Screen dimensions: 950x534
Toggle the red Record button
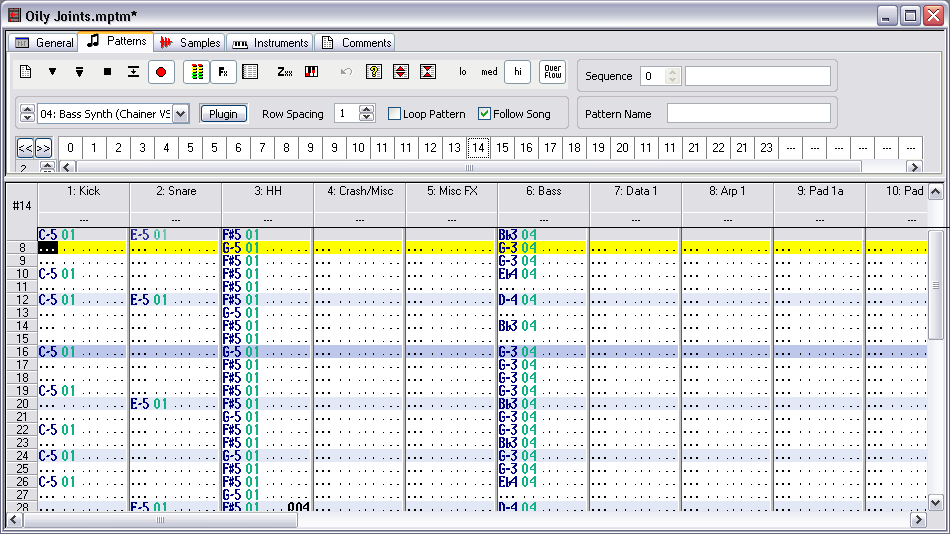160,72
